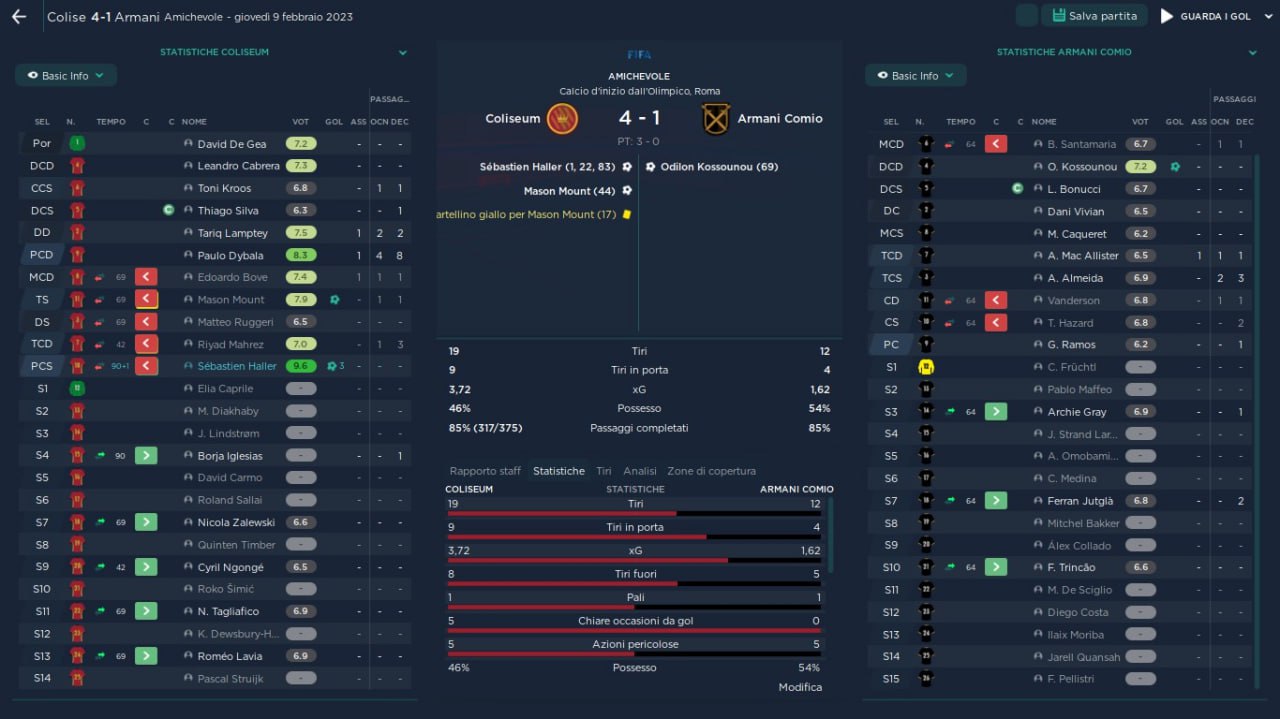The image size is (1280, 719).
Task: Switch to the Rapporto staff tab
Action: tap(485, 471)
